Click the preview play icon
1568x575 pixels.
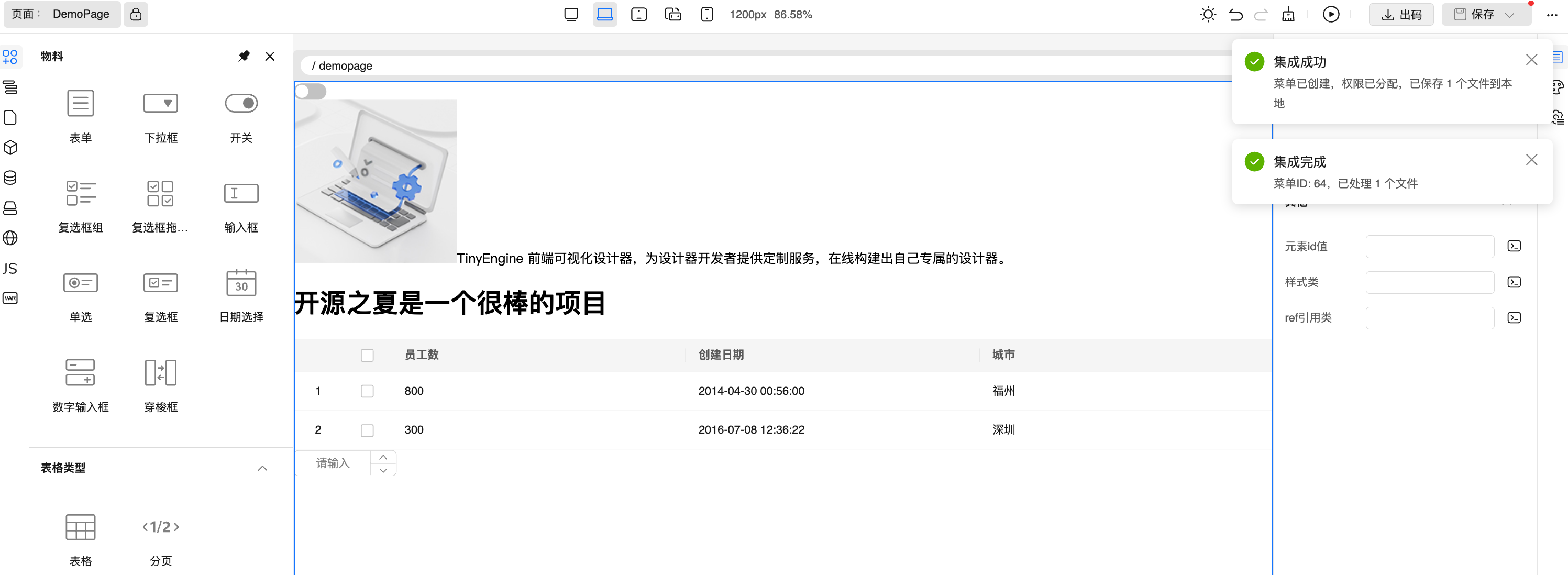pyautogui.click(x=1331, y=15)
